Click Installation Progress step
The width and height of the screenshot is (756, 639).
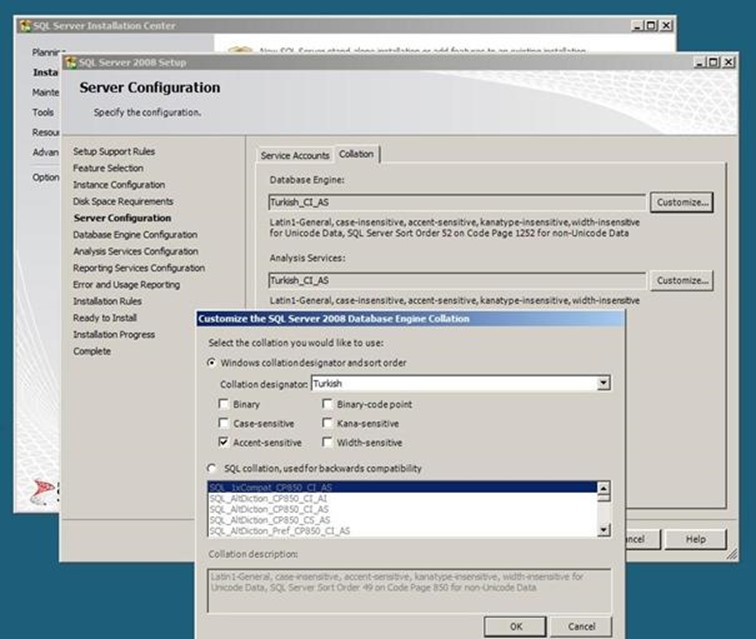[114, 334]
